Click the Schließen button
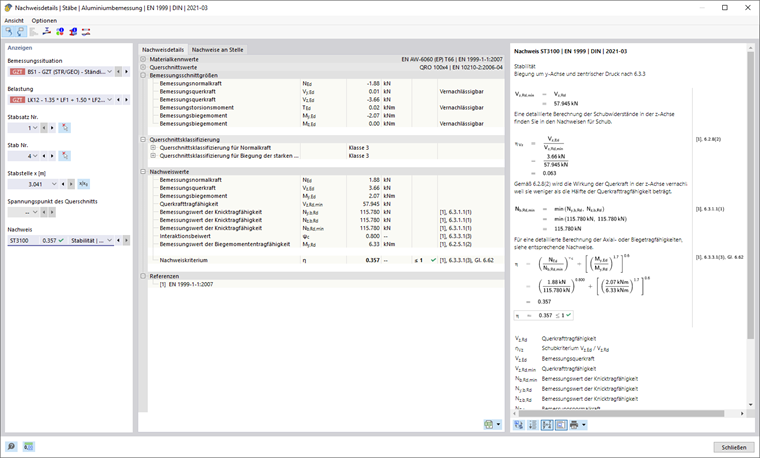 click(x=733, y=447)
